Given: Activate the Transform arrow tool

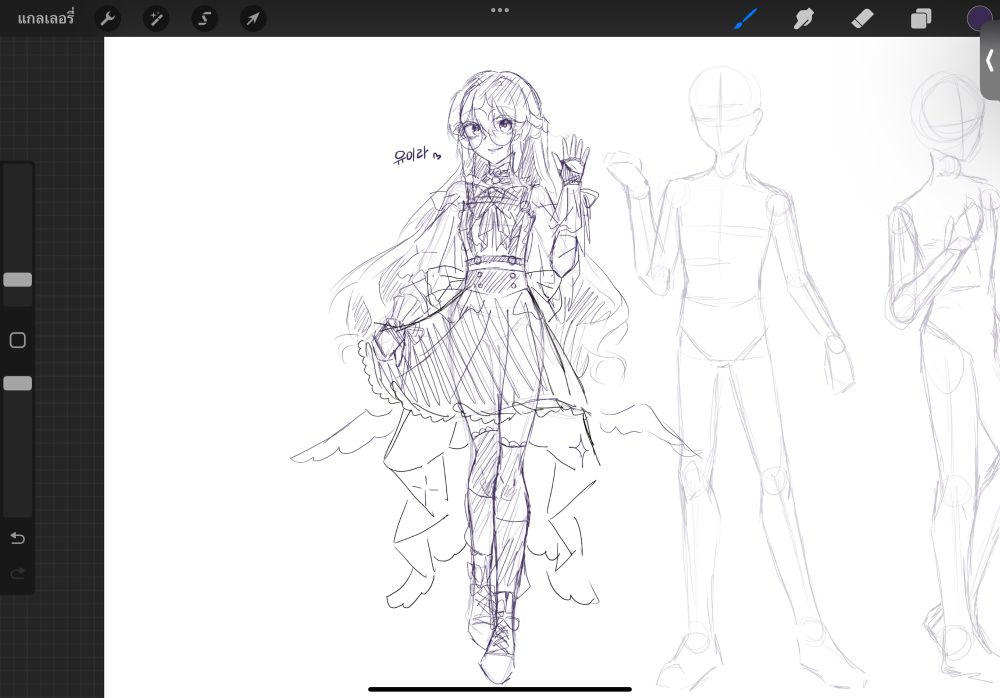Looking at the screenshot, I should click(253, 19).
